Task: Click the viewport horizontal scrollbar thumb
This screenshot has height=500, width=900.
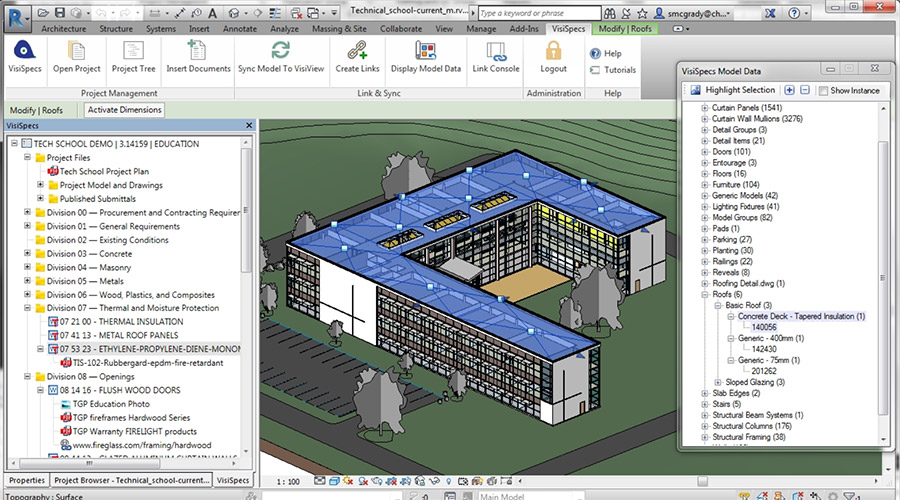Action: [x=702, y=481]
